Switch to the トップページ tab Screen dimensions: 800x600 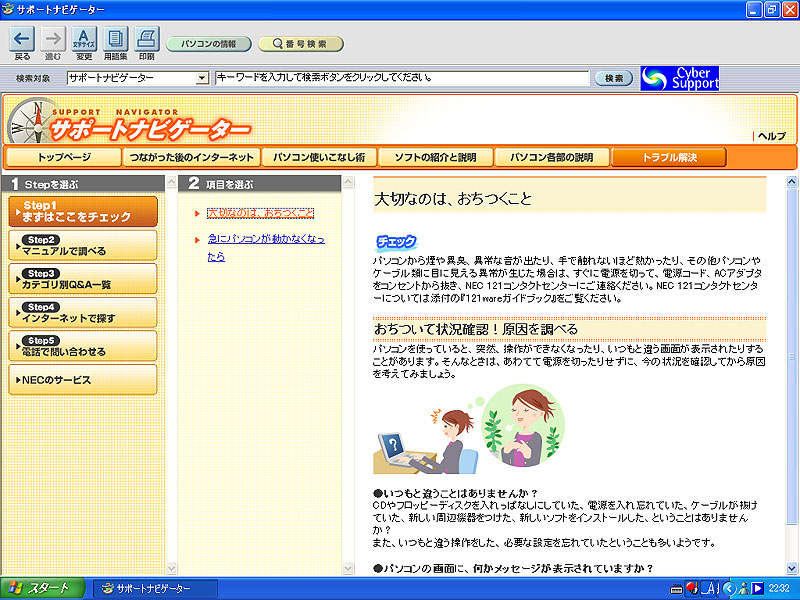point(64,157)
